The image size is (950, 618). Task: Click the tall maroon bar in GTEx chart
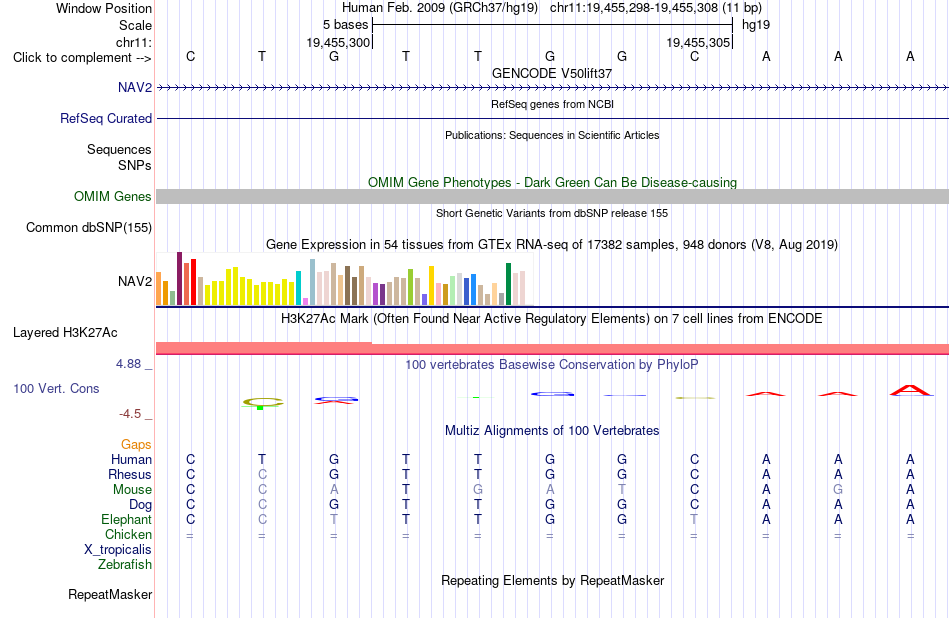click(179, 279)
